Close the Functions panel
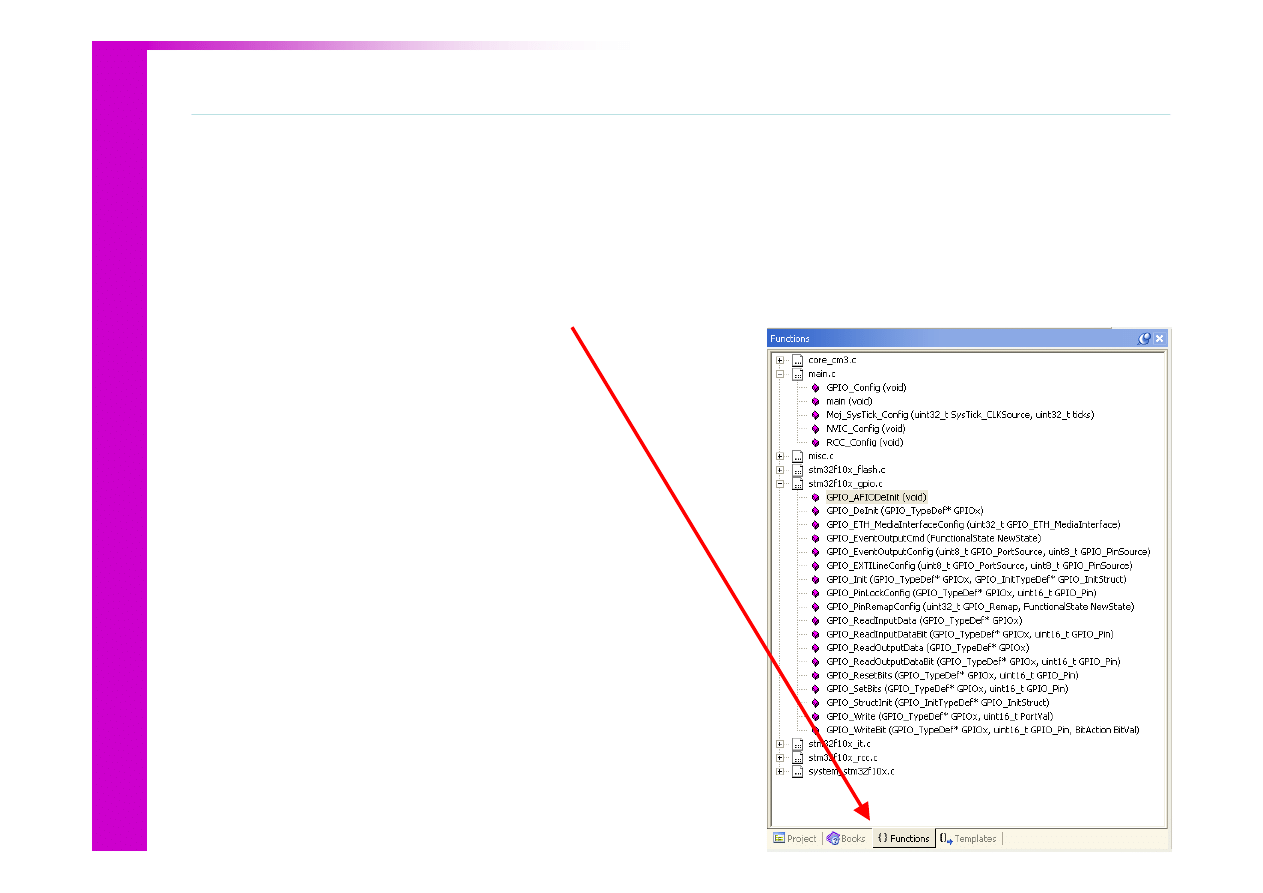Viewport: 1263px width, 893px height. click(1160, 339)
